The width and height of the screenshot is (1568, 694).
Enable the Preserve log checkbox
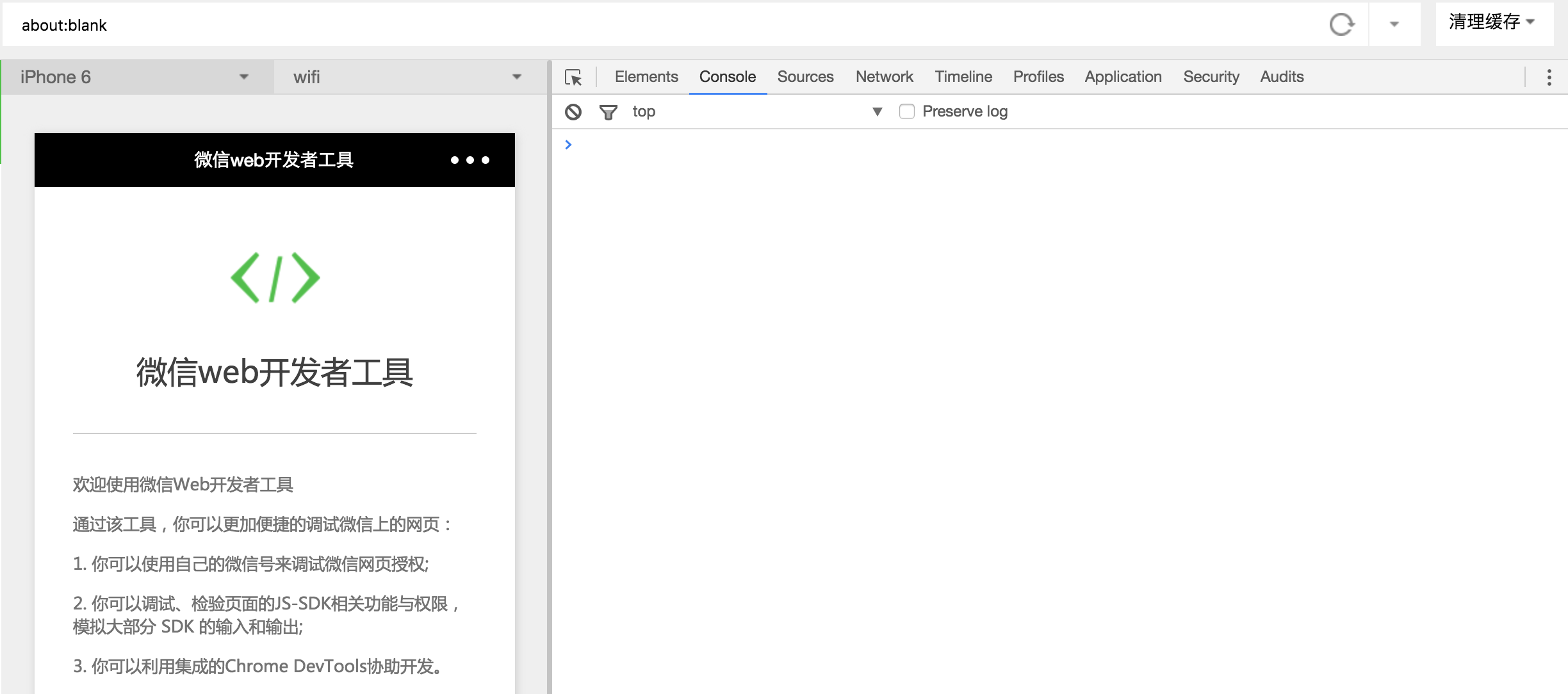(x=906, y=111)
